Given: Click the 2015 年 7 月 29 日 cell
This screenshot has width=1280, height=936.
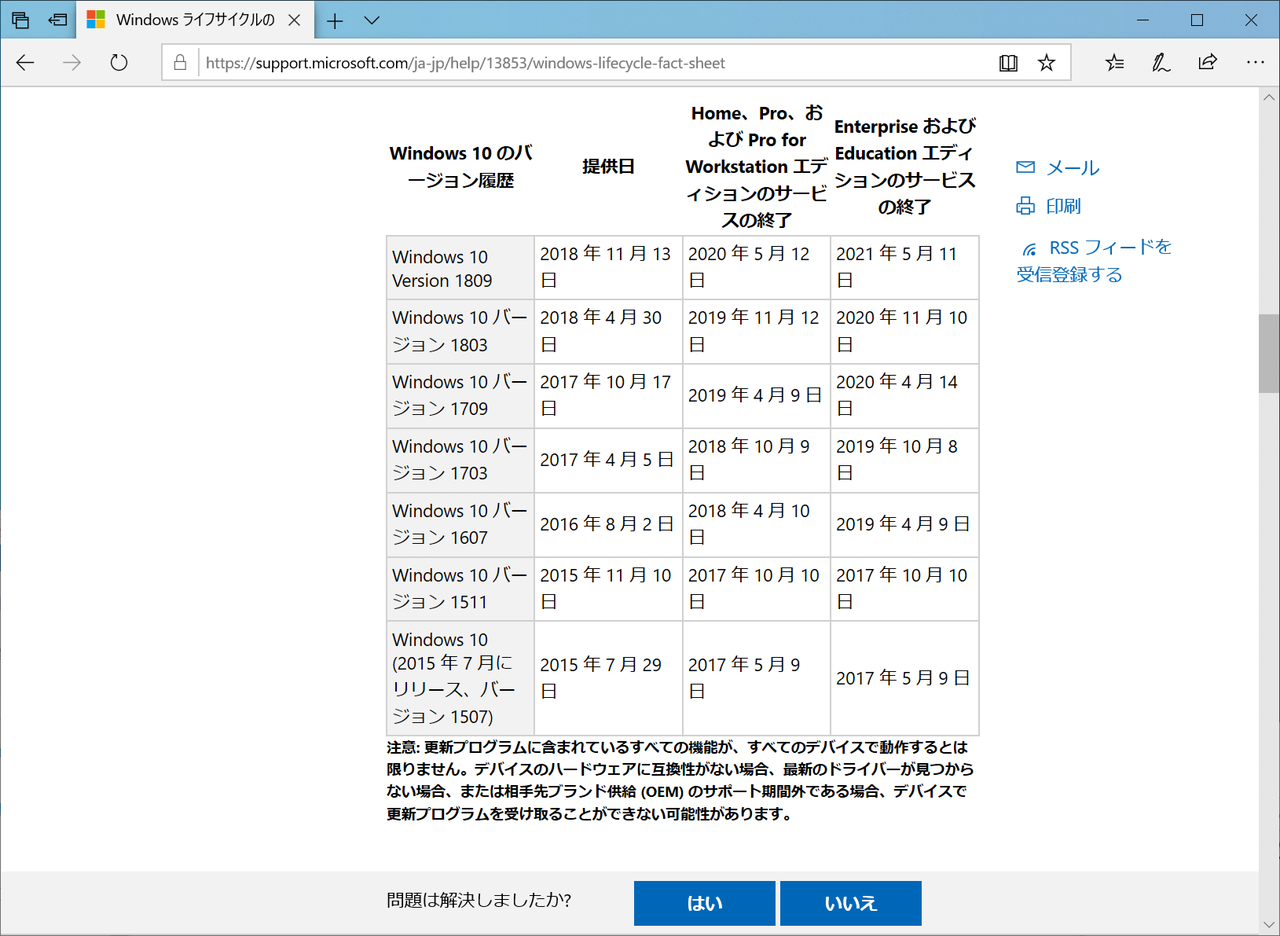Looking at the screenshot, I should tap(608, 678).
